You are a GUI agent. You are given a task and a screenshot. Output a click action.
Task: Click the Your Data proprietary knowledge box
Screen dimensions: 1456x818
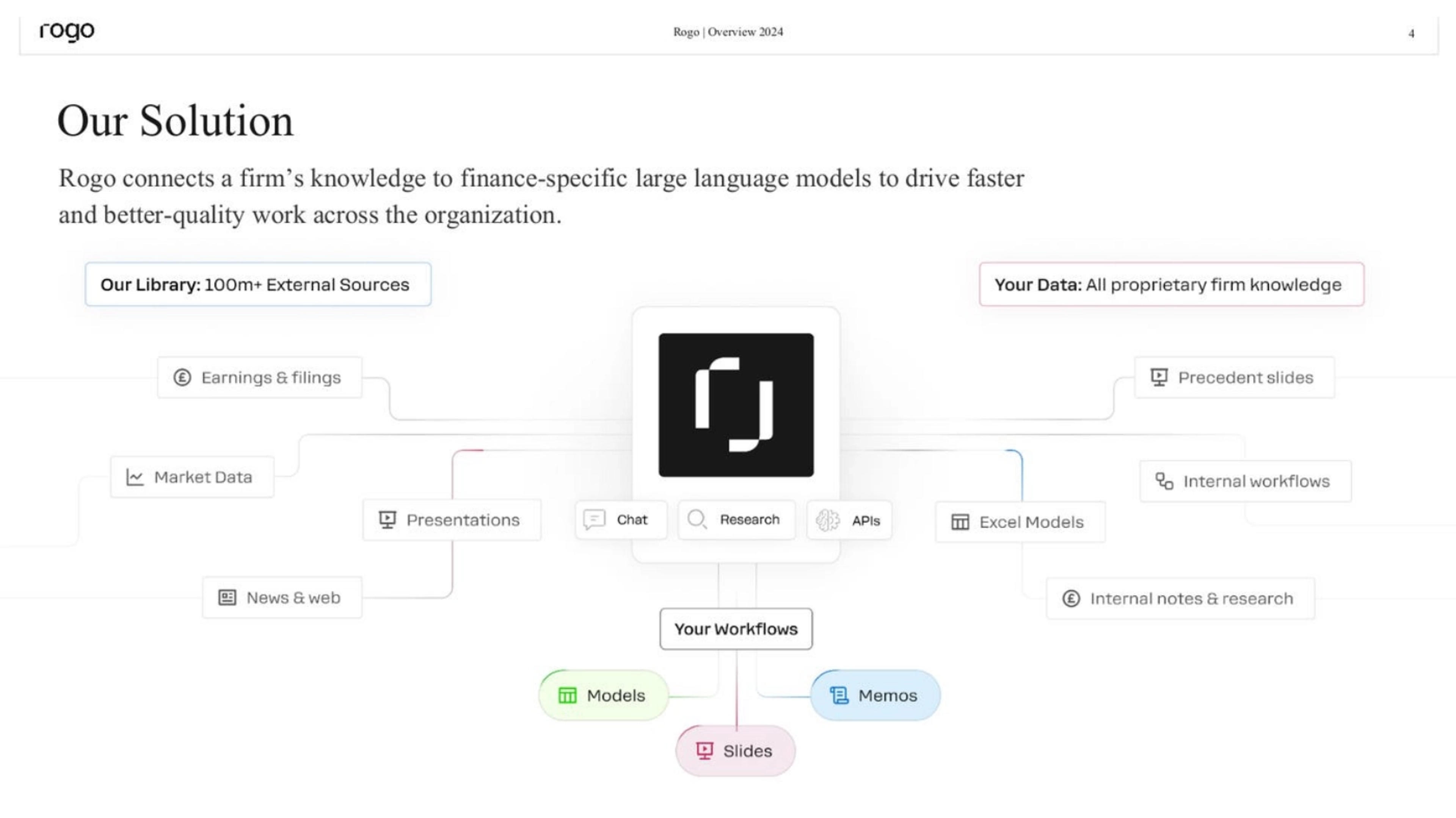point(1172,284)
